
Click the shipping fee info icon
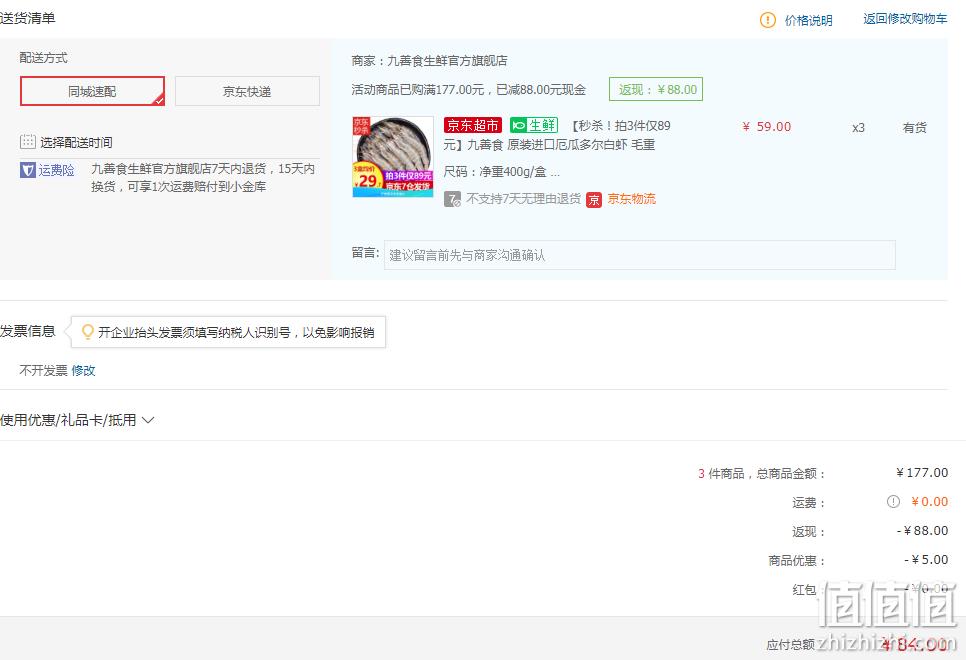(x=893, y=502)
